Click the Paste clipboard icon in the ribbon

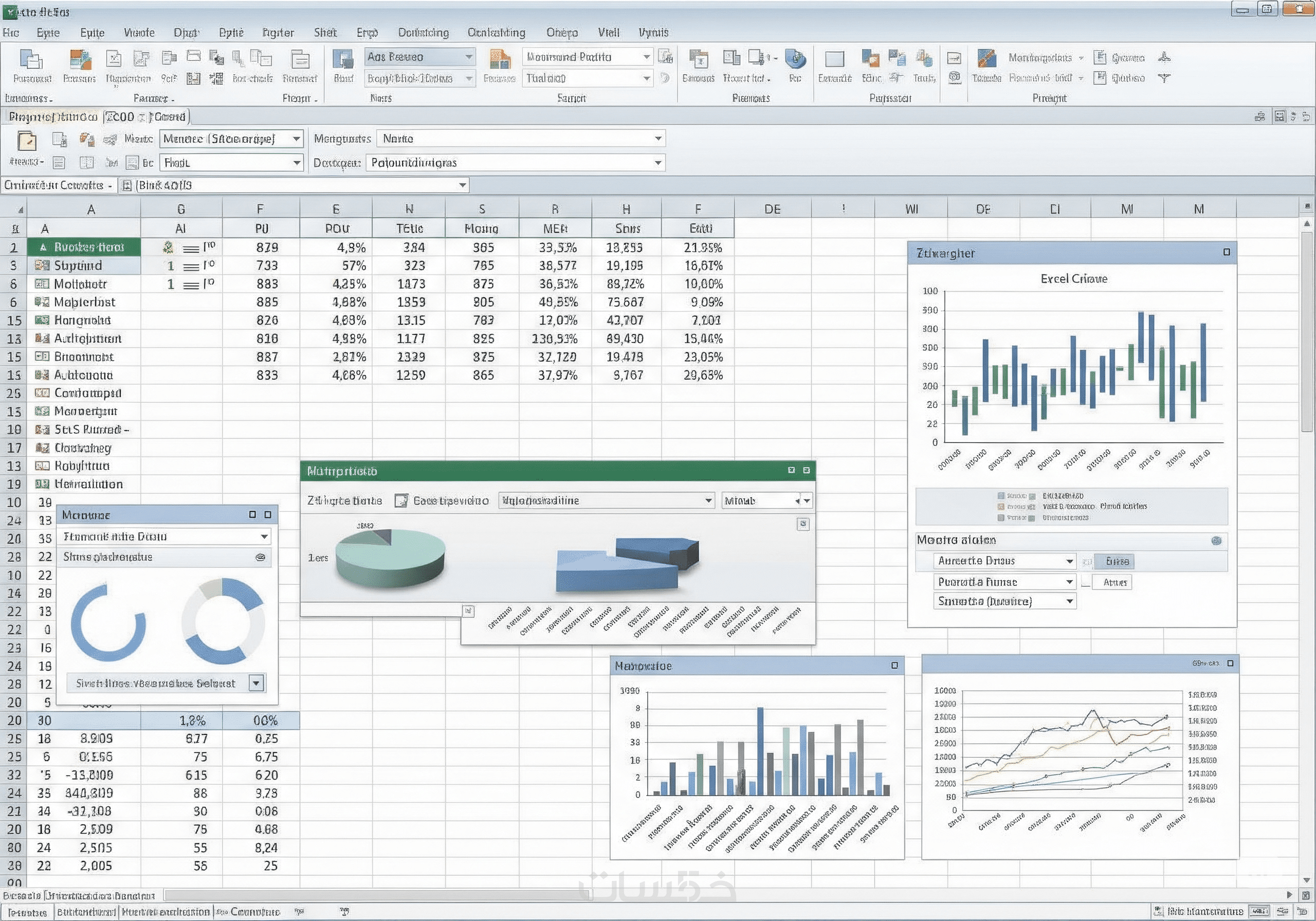pos(31,59)
